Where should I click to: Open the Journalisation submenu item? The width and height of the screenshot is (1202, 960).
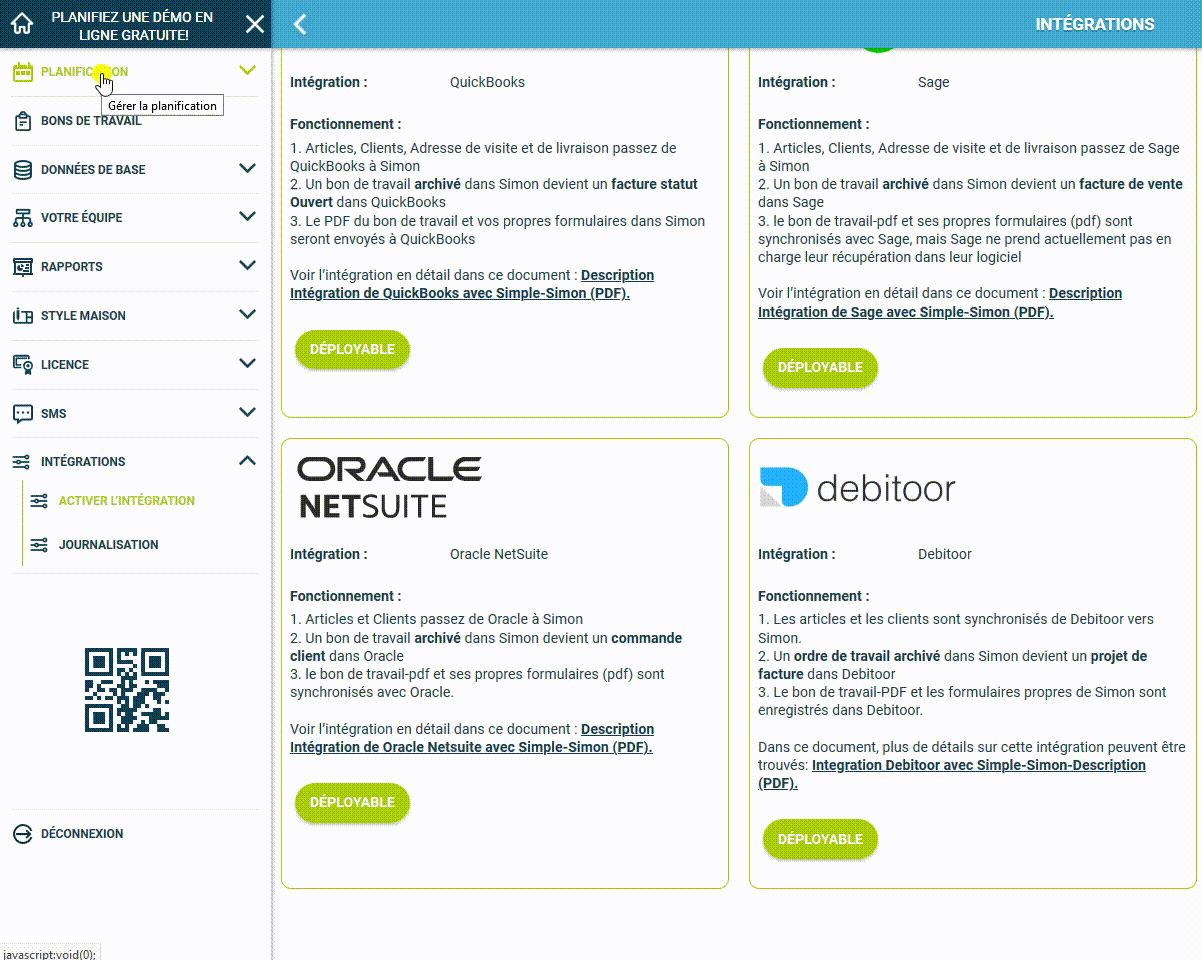point(109,545)
